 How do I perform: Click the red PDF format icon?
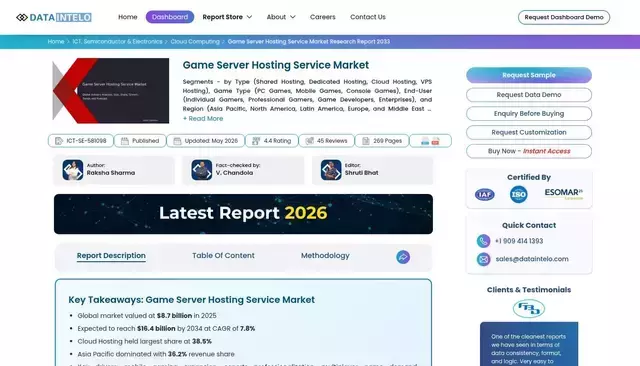click(436, 141)
